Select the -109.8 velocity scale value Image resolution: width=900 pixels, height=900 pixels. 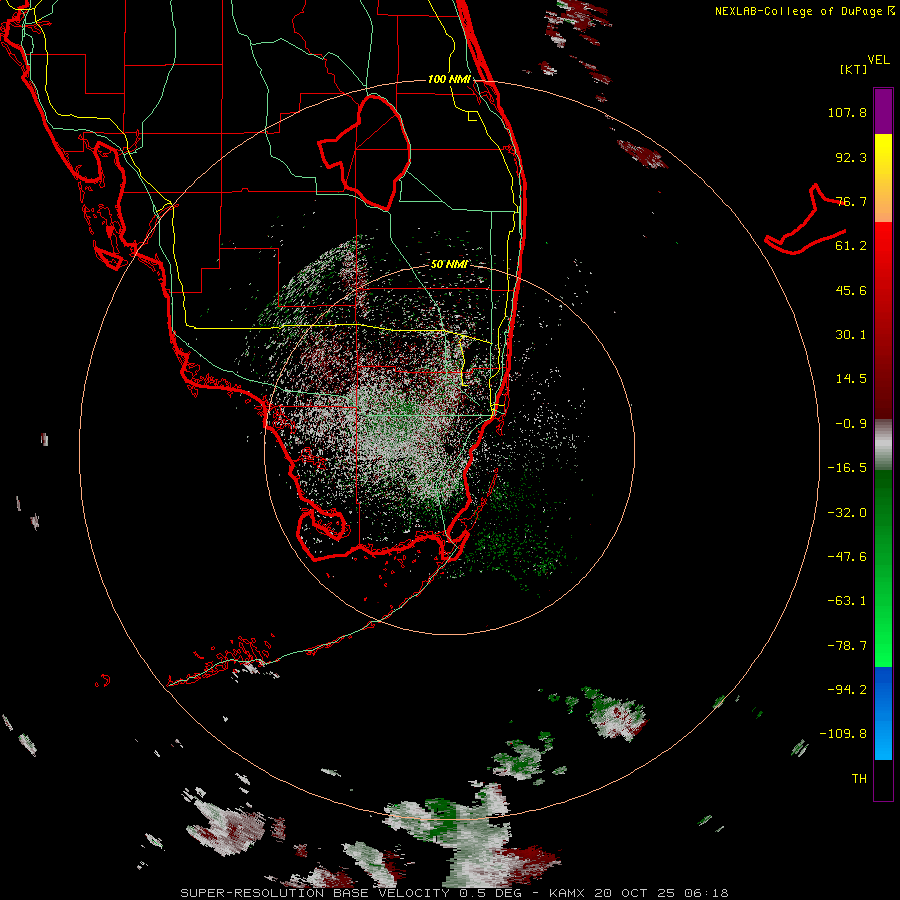[x=844, y=734]
